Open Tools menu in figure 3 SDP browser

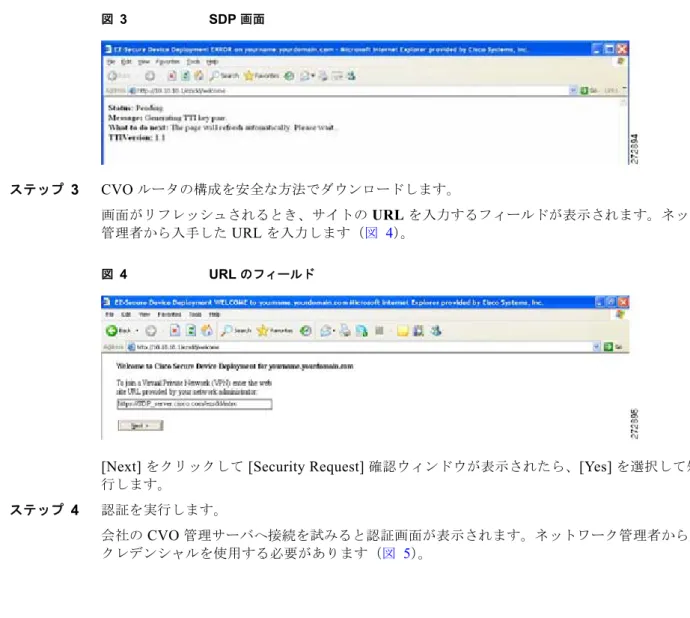pos(193,62)
